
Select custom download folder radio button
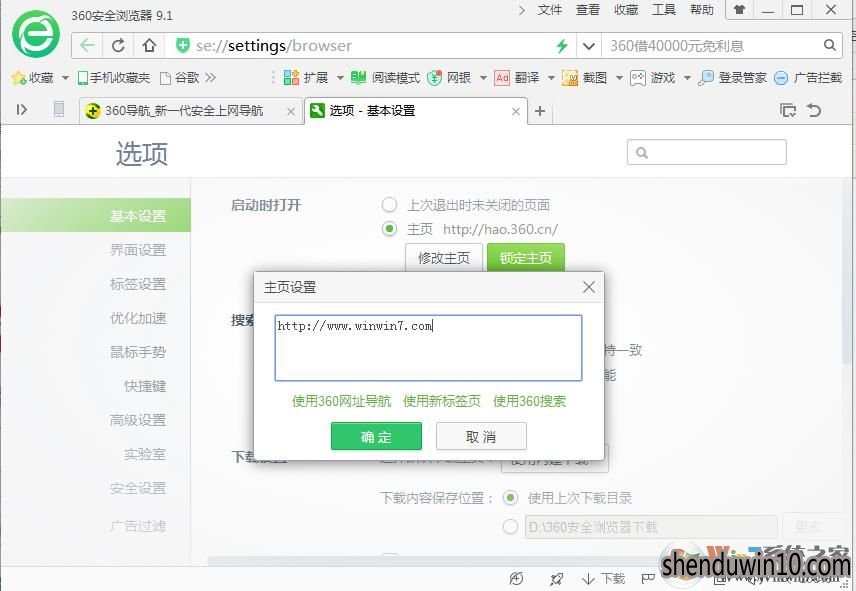coord(510,527)
